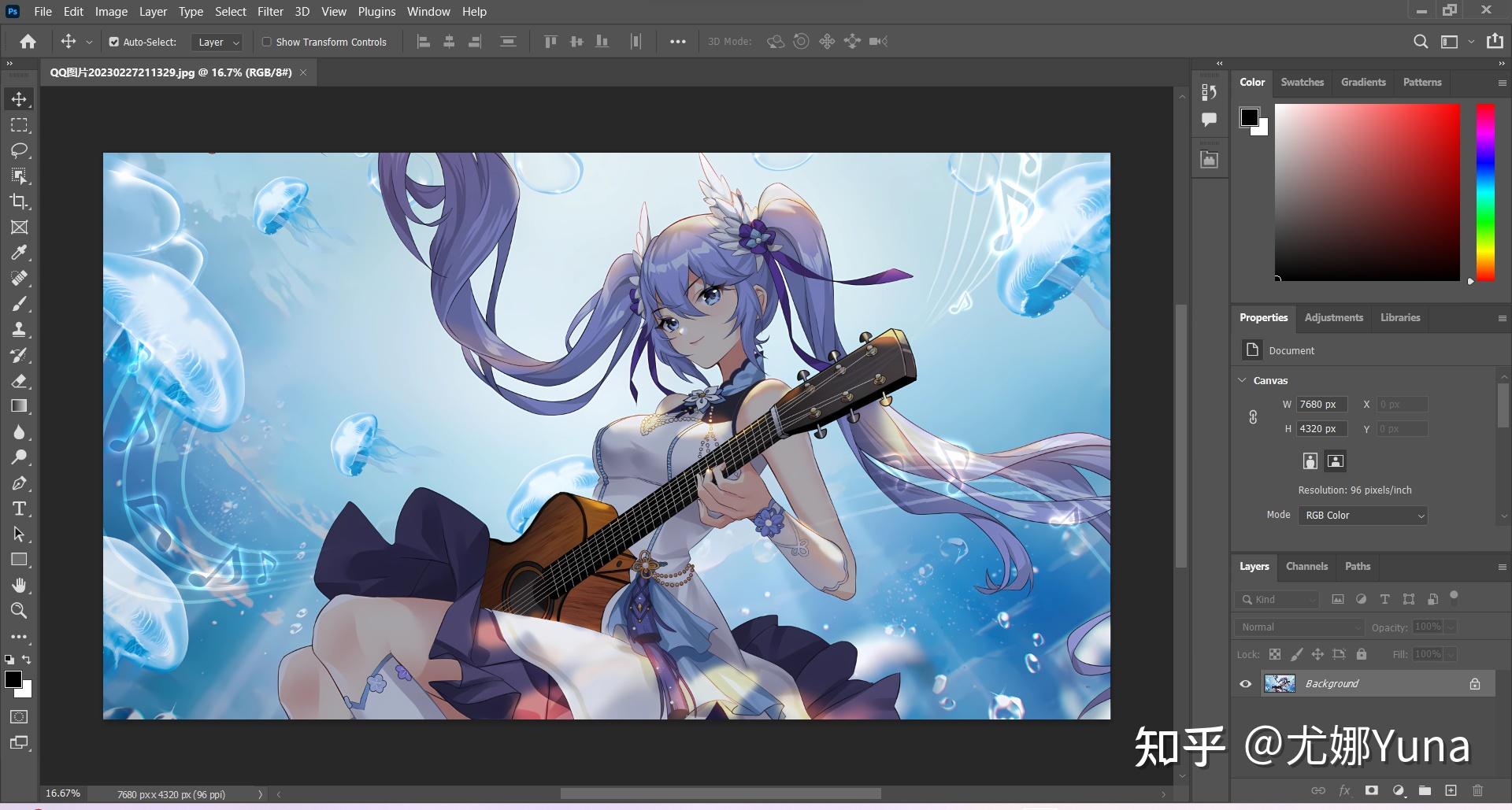Viewport: 1512px width, 810px height.
Task: Open the layer Kind filter dropdown
Action: 1277,600
